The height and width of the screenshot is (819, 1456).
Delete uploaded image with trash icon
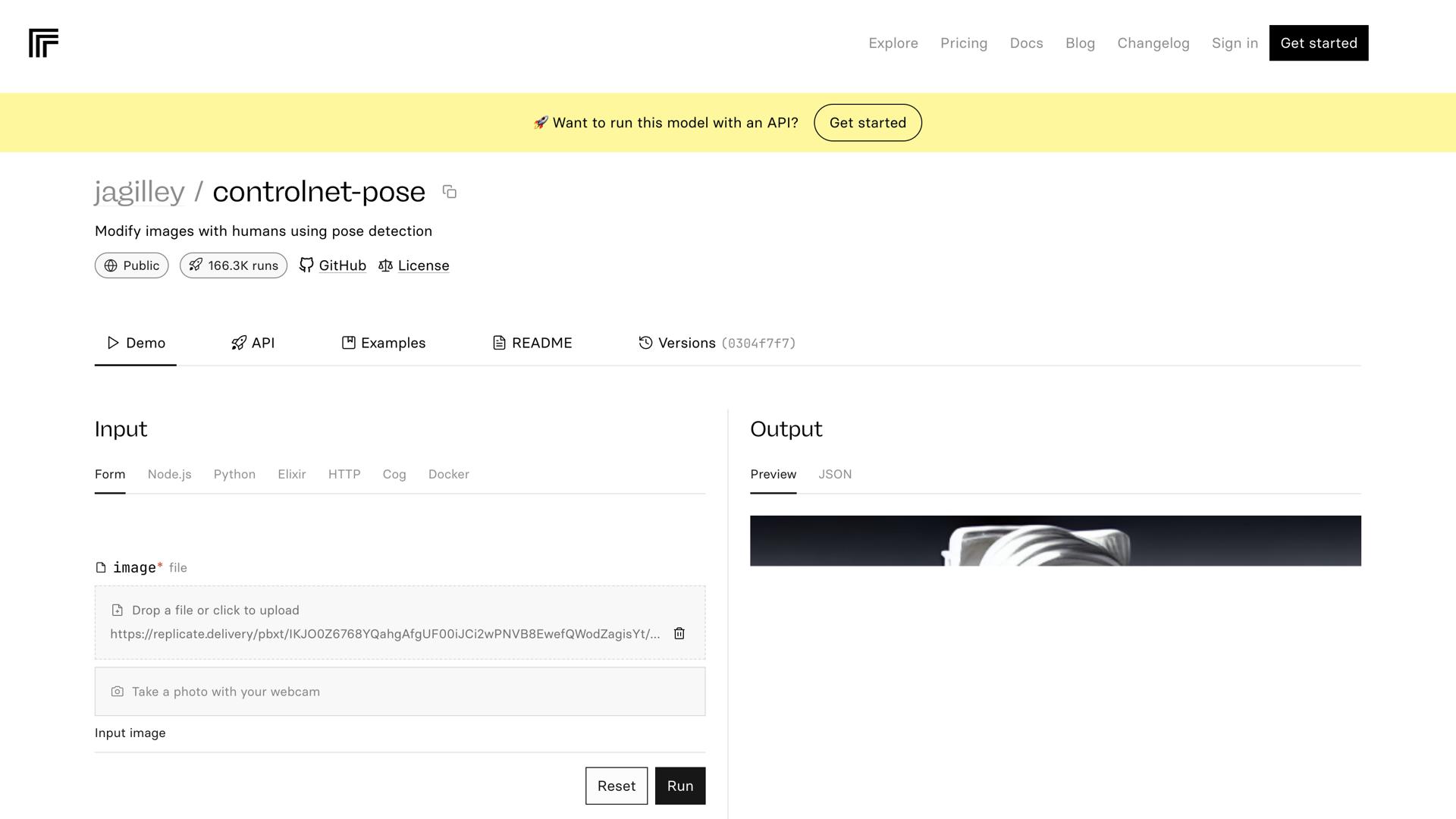[679, 633]
